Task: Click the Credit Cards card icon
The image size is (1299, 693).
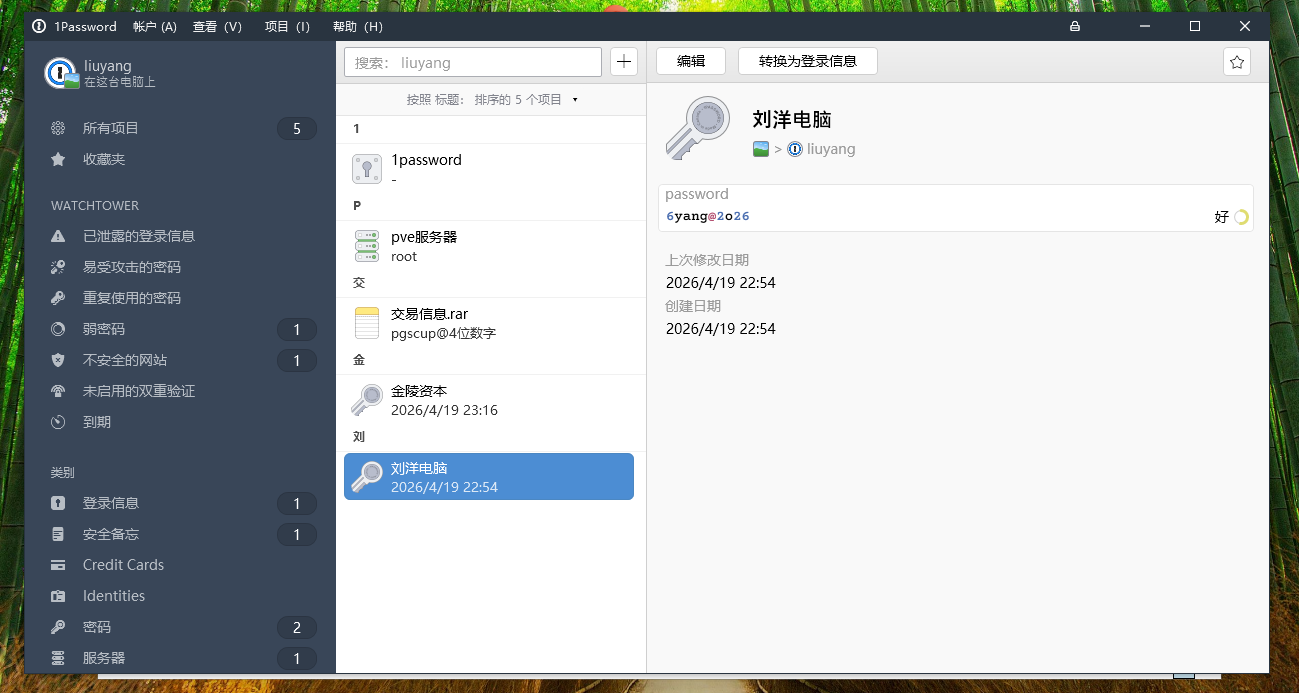Action: coord(58,565)
